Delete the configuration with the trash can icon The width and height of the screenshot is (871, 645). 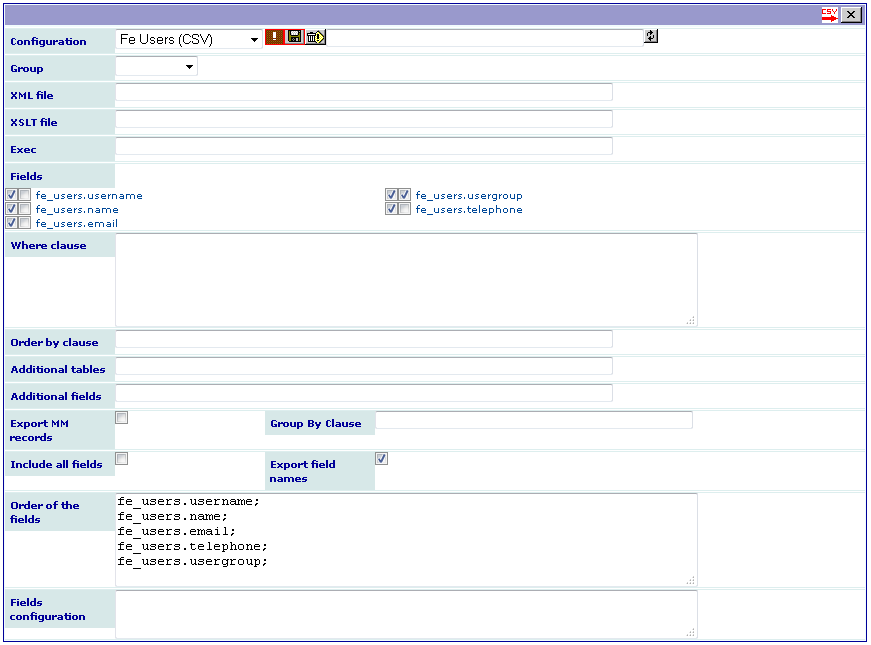(x=315, y=37)
